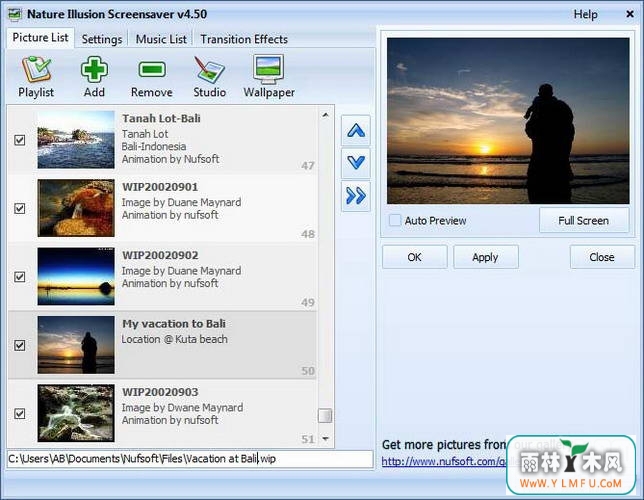Image resolution: width=644 pixels, height=500 pixels.
Task: Select the Tanah Lot-Bali thumbnail
Action: 76,140
